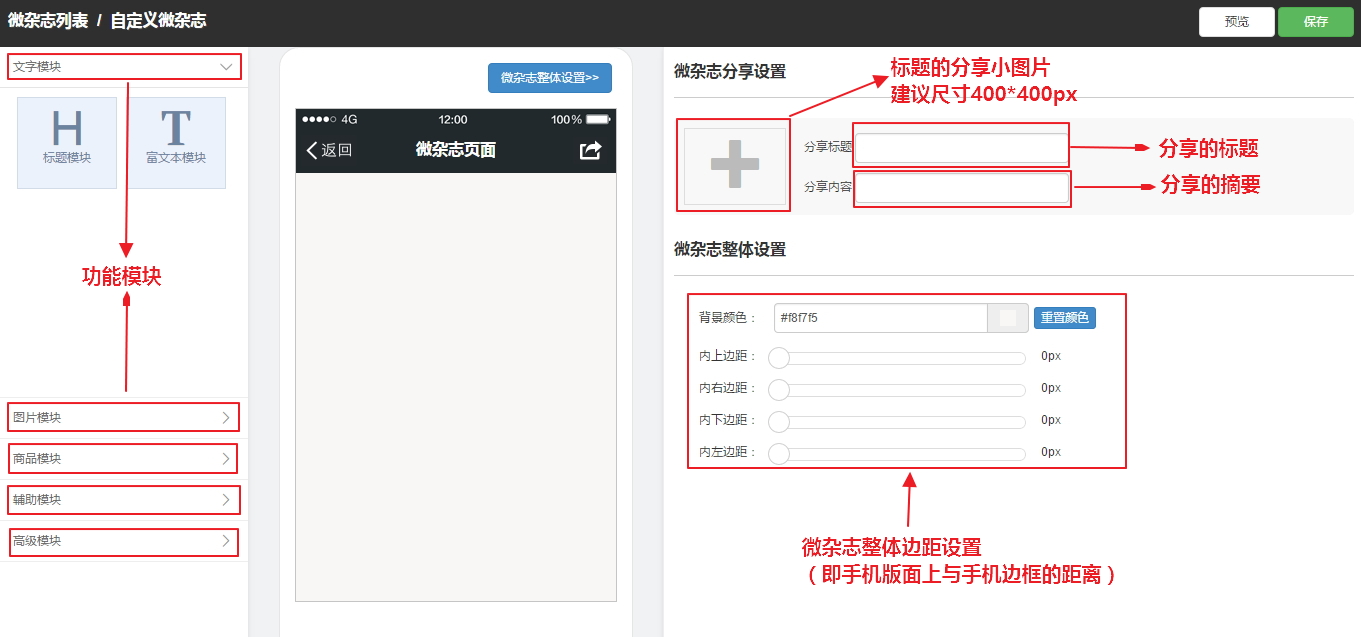Click the 分享标题 input field
Image resolution: width=1361 pixels, height=637 pixels.
[961, 147]
